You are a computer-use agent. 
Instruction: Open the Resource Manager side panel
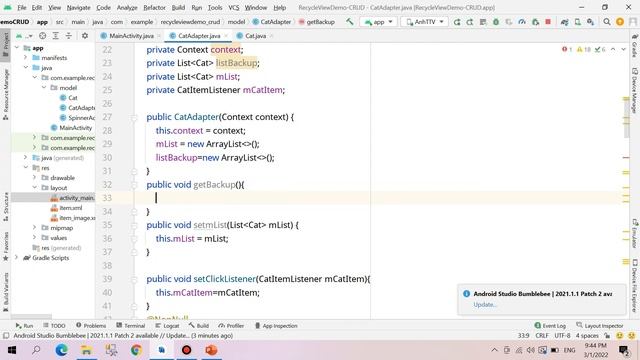tap(6, 95)
